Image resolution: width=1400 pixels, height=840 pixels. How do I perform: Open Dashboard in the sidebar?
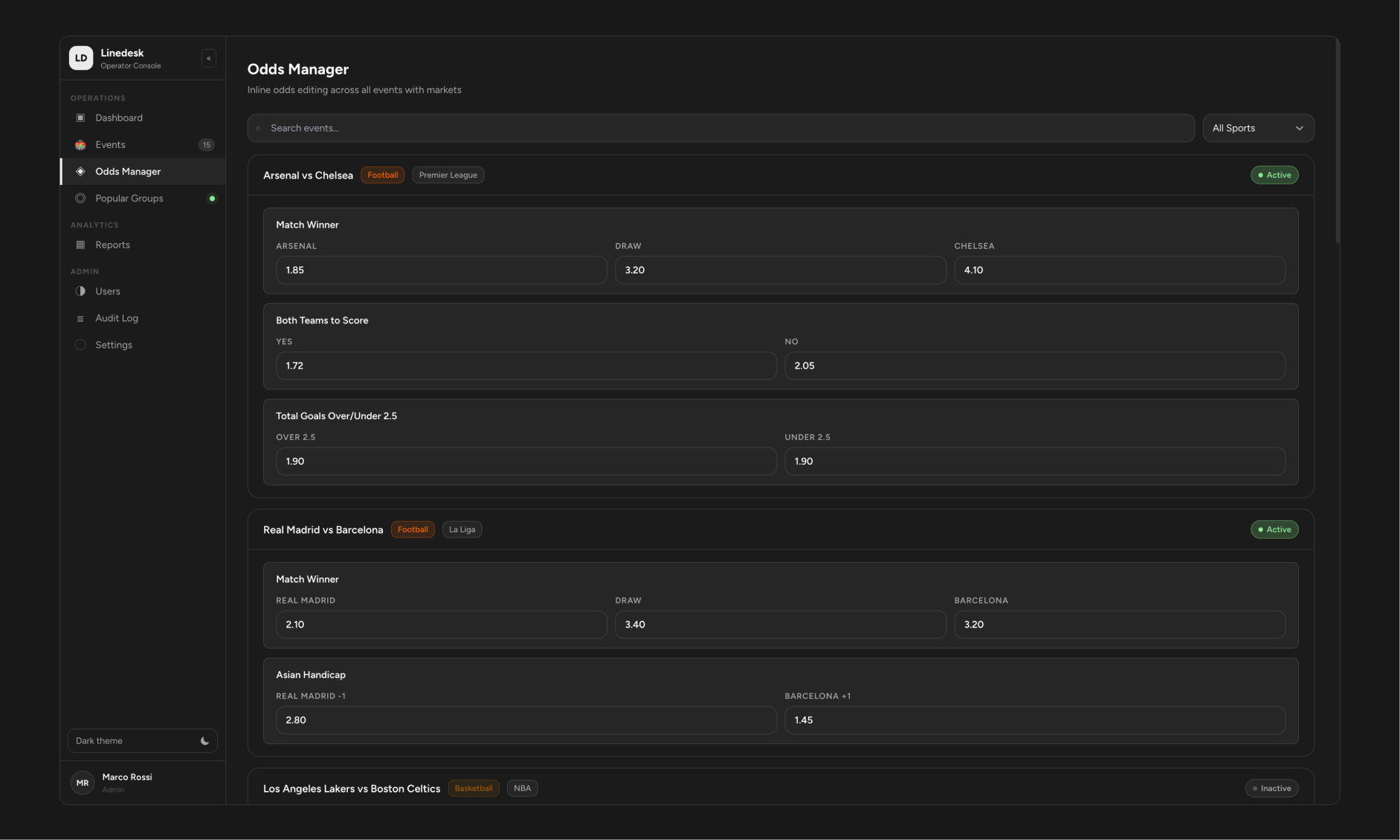143,117
